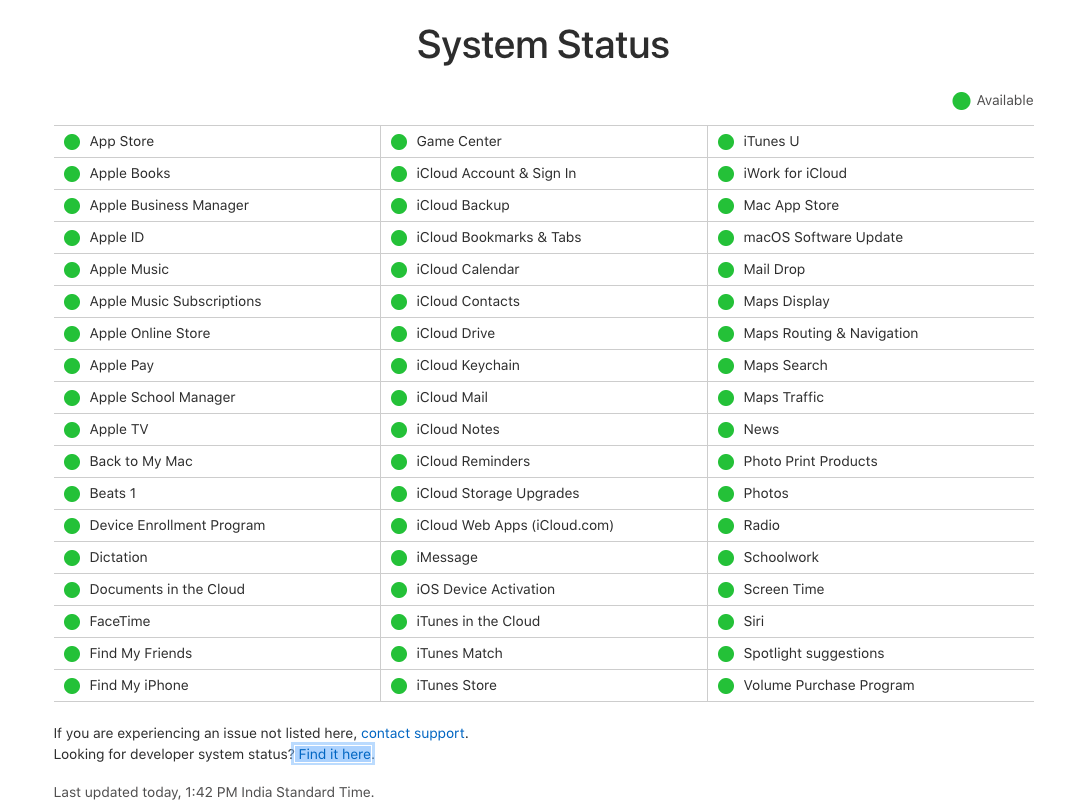This screenshot has width=1068, height=811.
Task: Click the green indicator beside Siri
Action: 726,622
